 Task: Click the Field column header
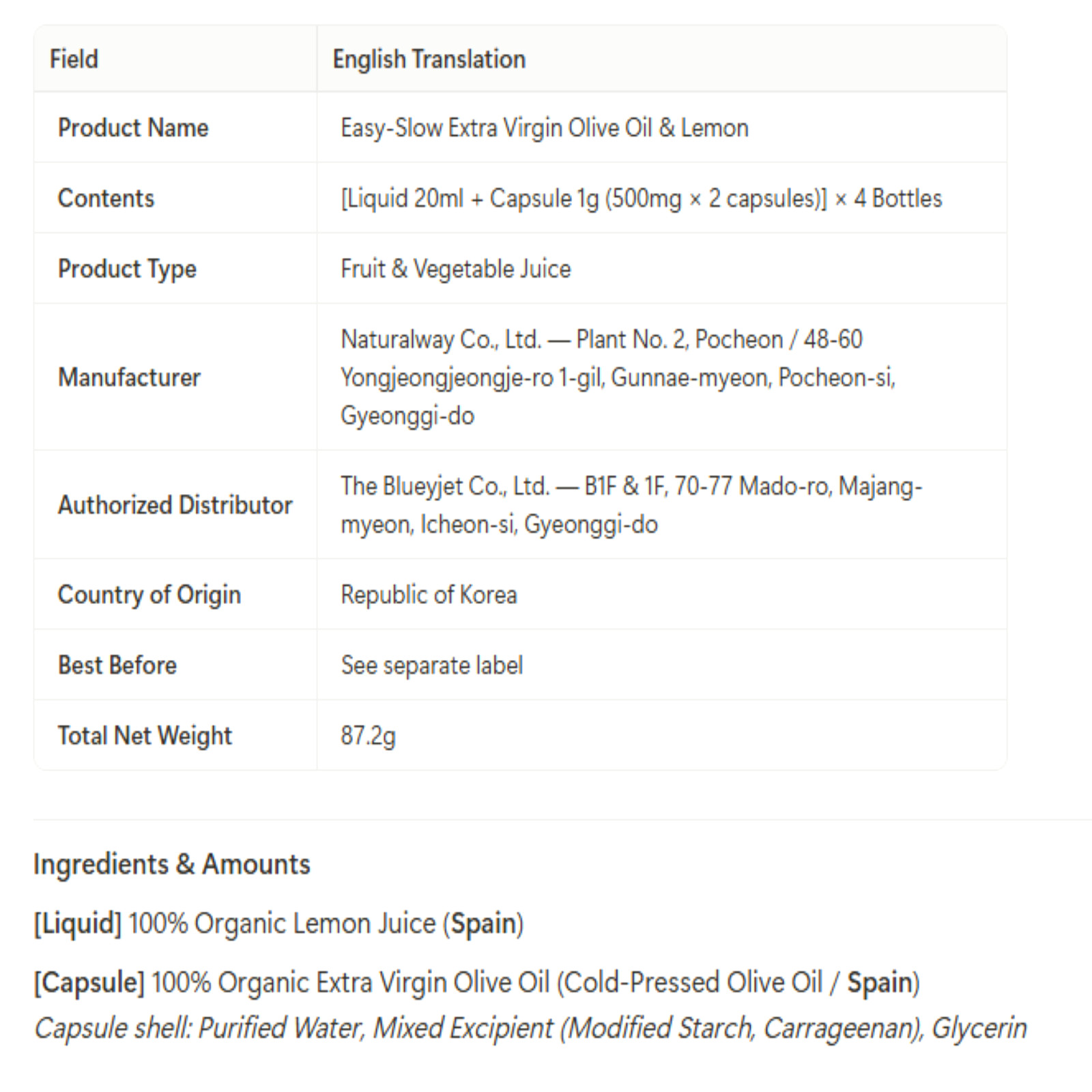(74, 59)
